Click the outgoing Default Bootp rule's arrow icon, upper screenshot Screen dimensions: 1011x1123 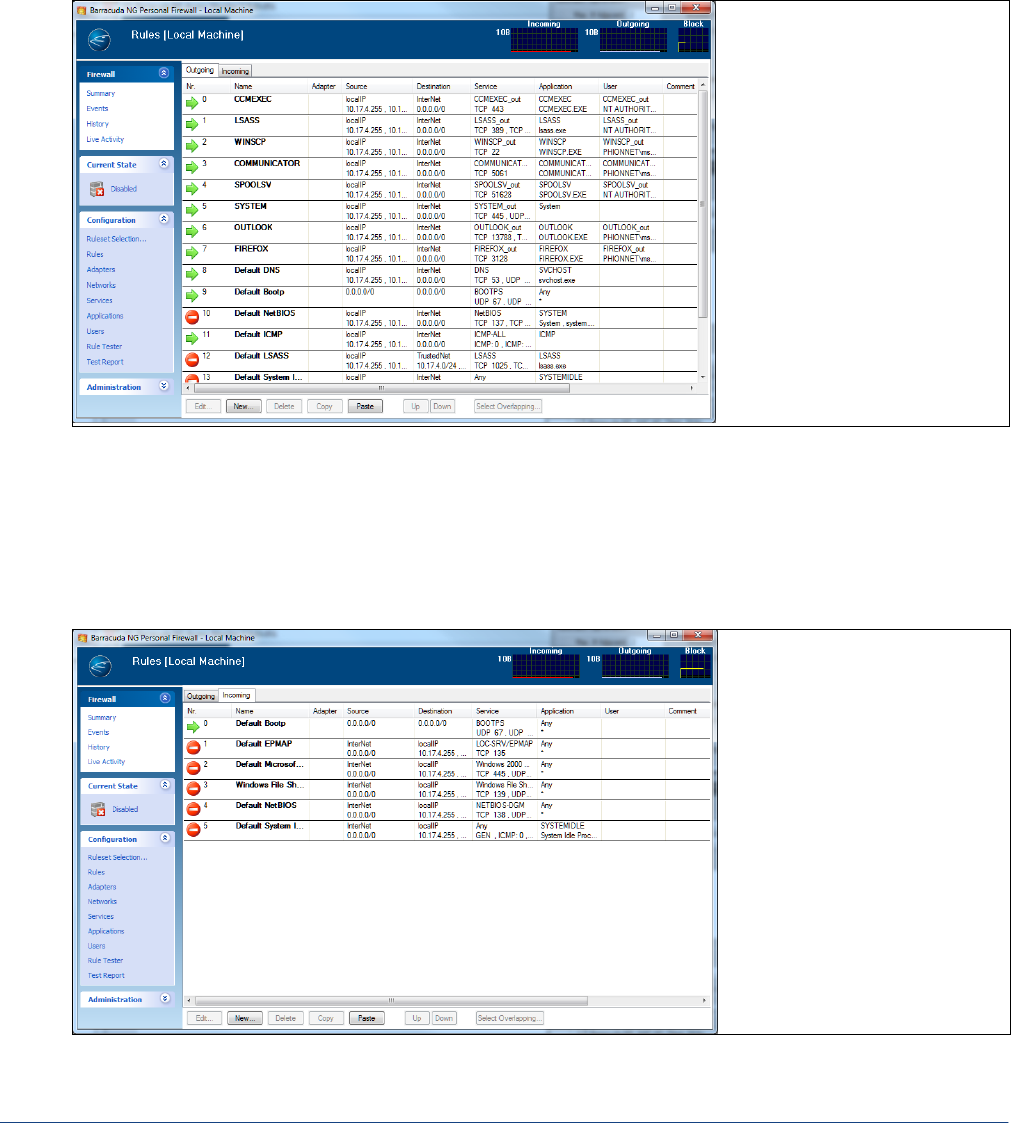point(192,296)
